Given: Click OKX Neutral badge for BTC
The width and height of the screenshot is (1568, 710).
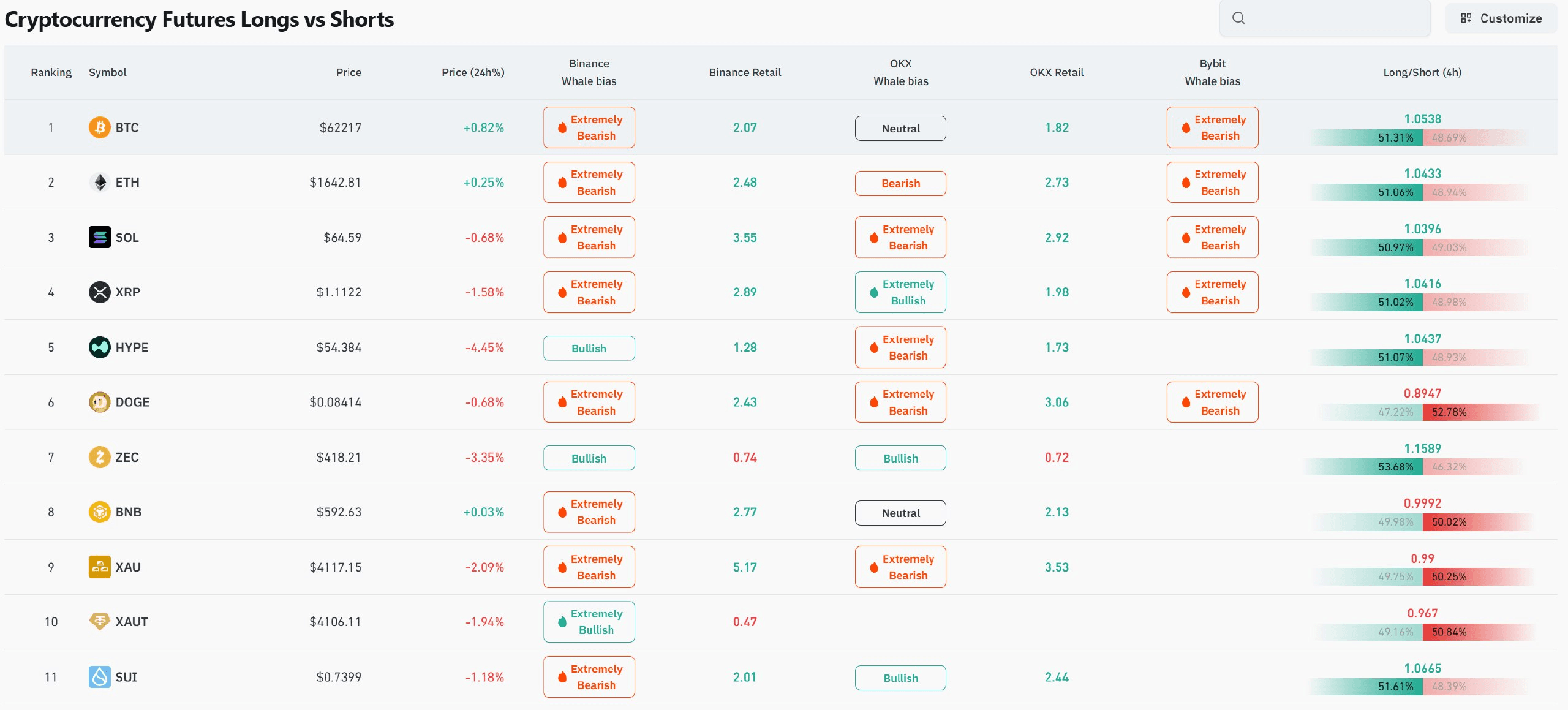Looking at the screenshot, I should coord(900,129).
